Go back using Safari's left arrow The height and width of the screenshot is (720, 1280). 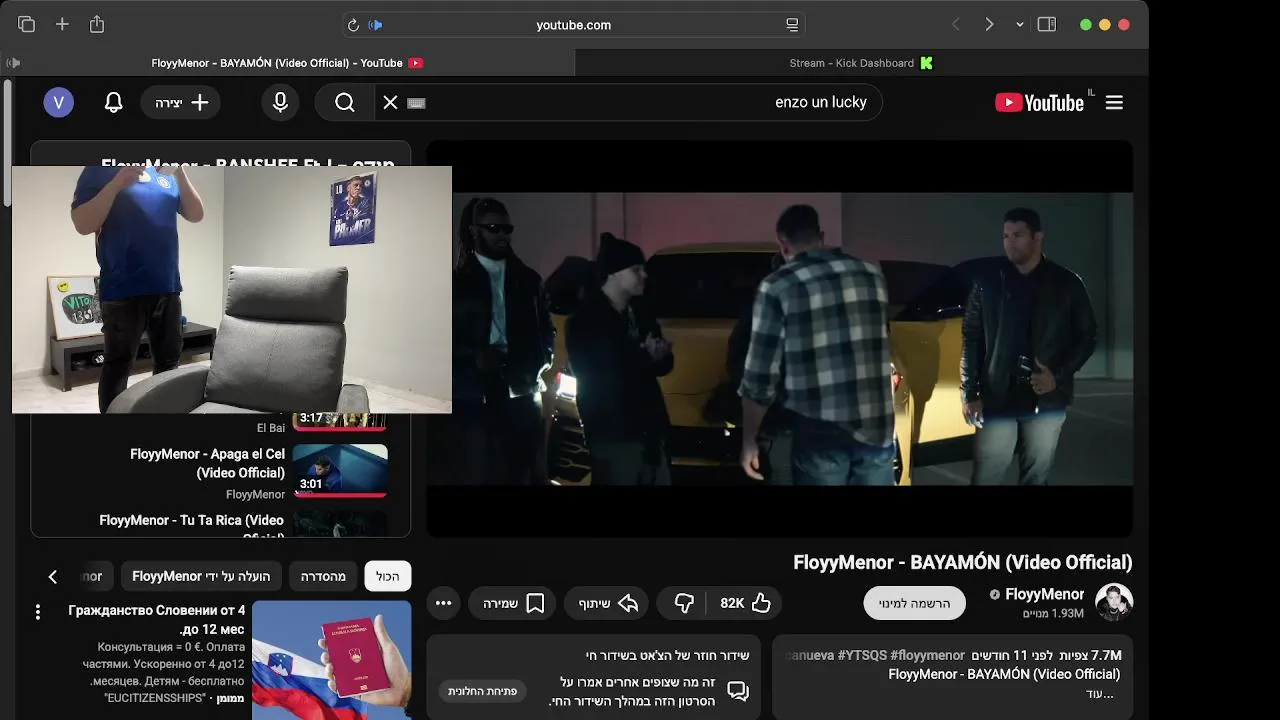955,25
